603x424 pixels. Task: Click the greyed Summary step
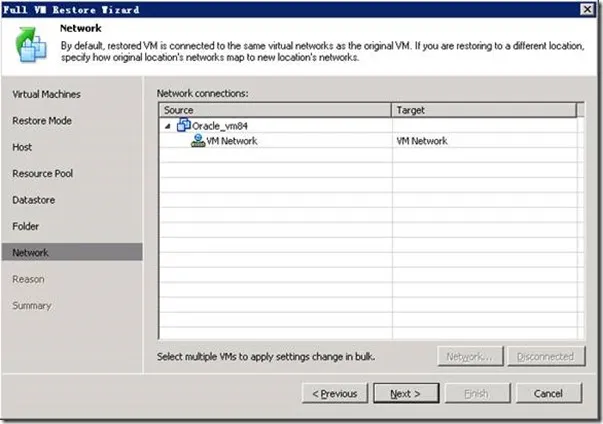click(32, 306)
